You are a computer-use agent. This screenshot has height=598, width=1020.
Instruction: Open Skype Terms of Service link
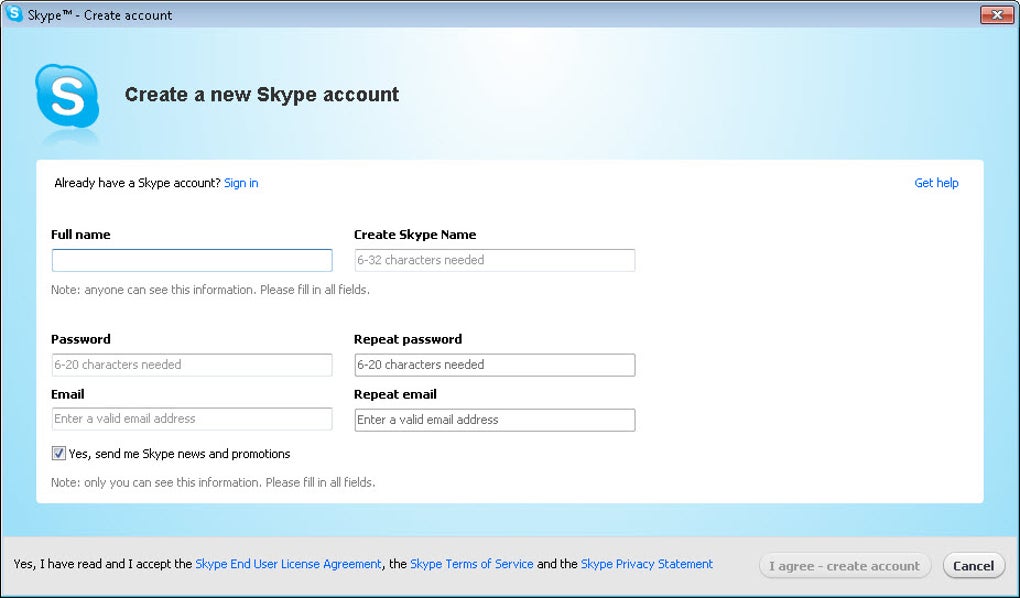click(x=472, y=564)
